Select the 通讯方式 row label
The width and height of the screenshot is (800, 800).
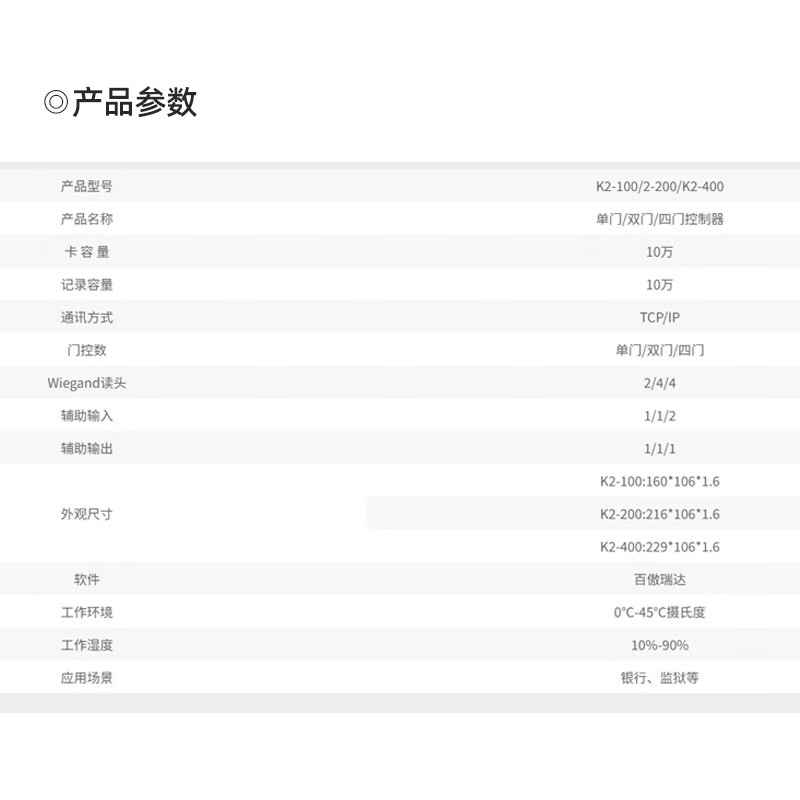[87, 318]
